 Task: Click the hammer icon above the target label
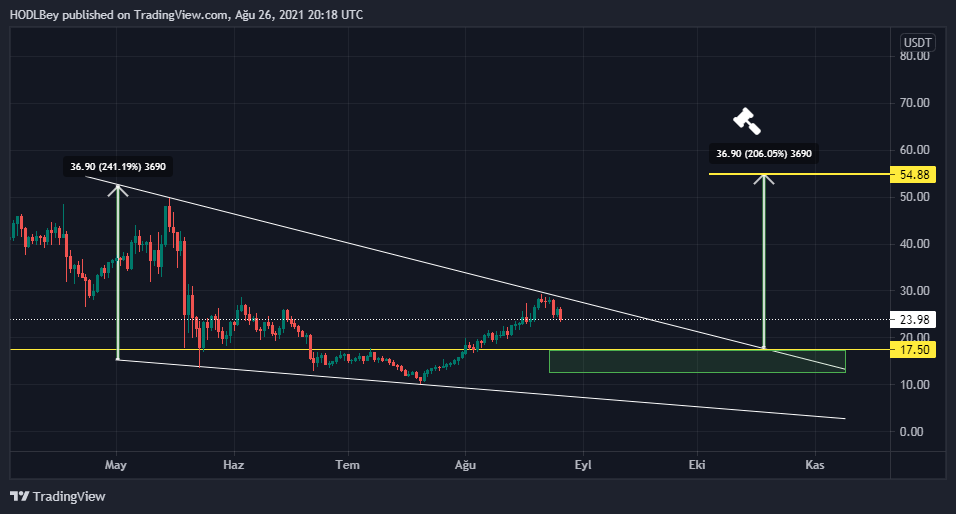[x=747, y=121]
